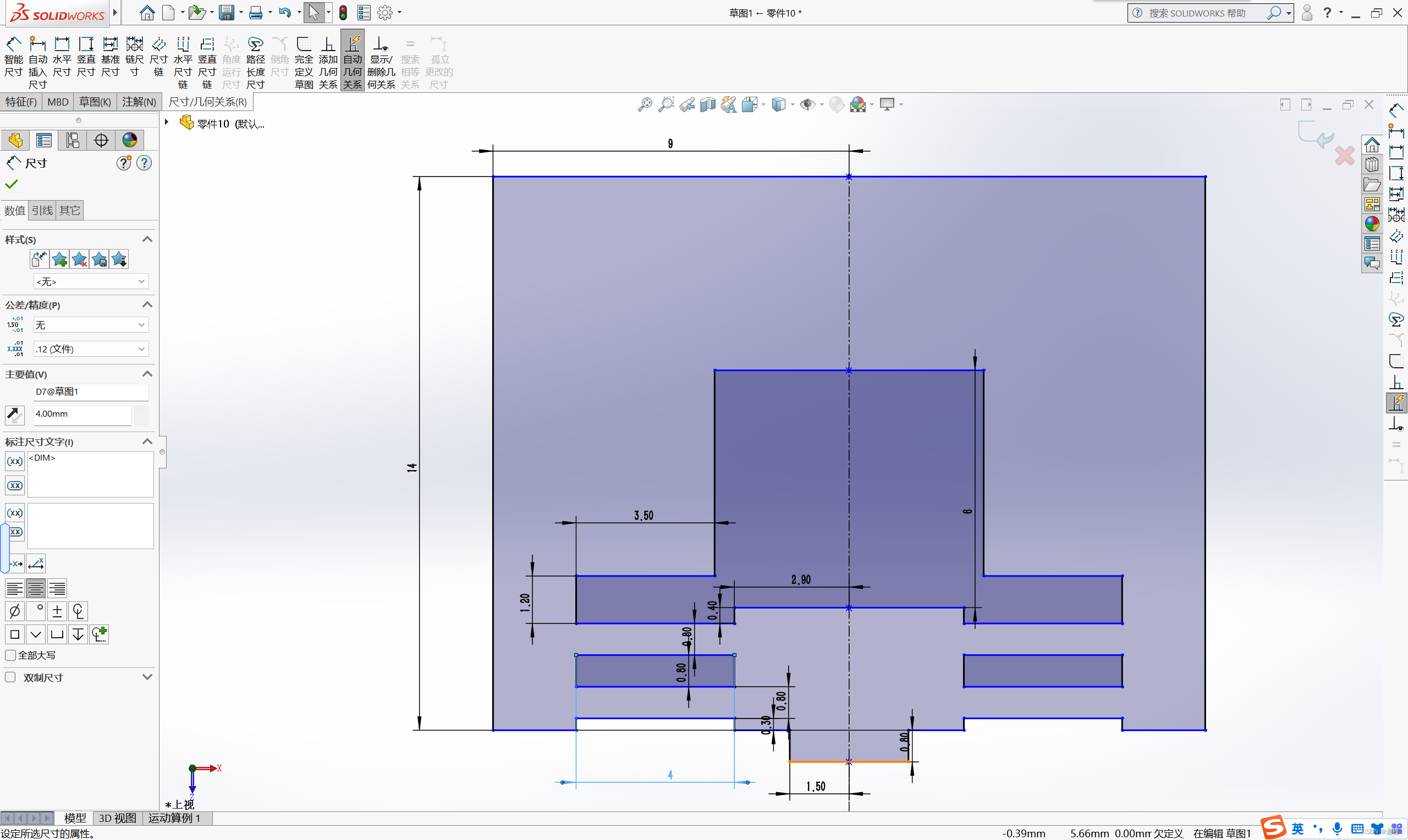Click center-justify text alignment button

[x=36, y=589]
